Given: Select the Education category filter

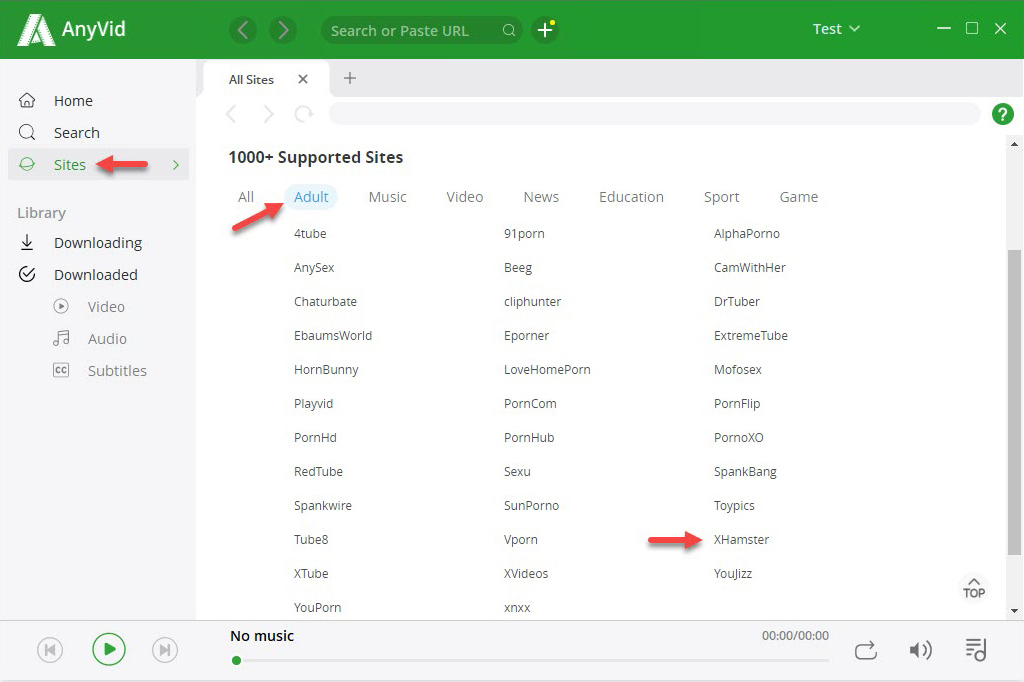Looking at the screenshot, I should (631, 197).
